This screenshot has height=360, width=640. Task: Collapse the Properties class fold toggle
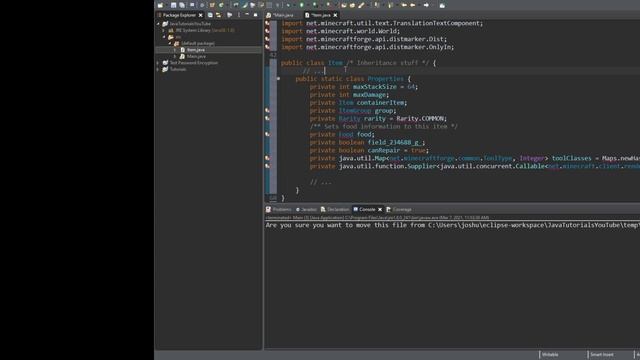278,78
